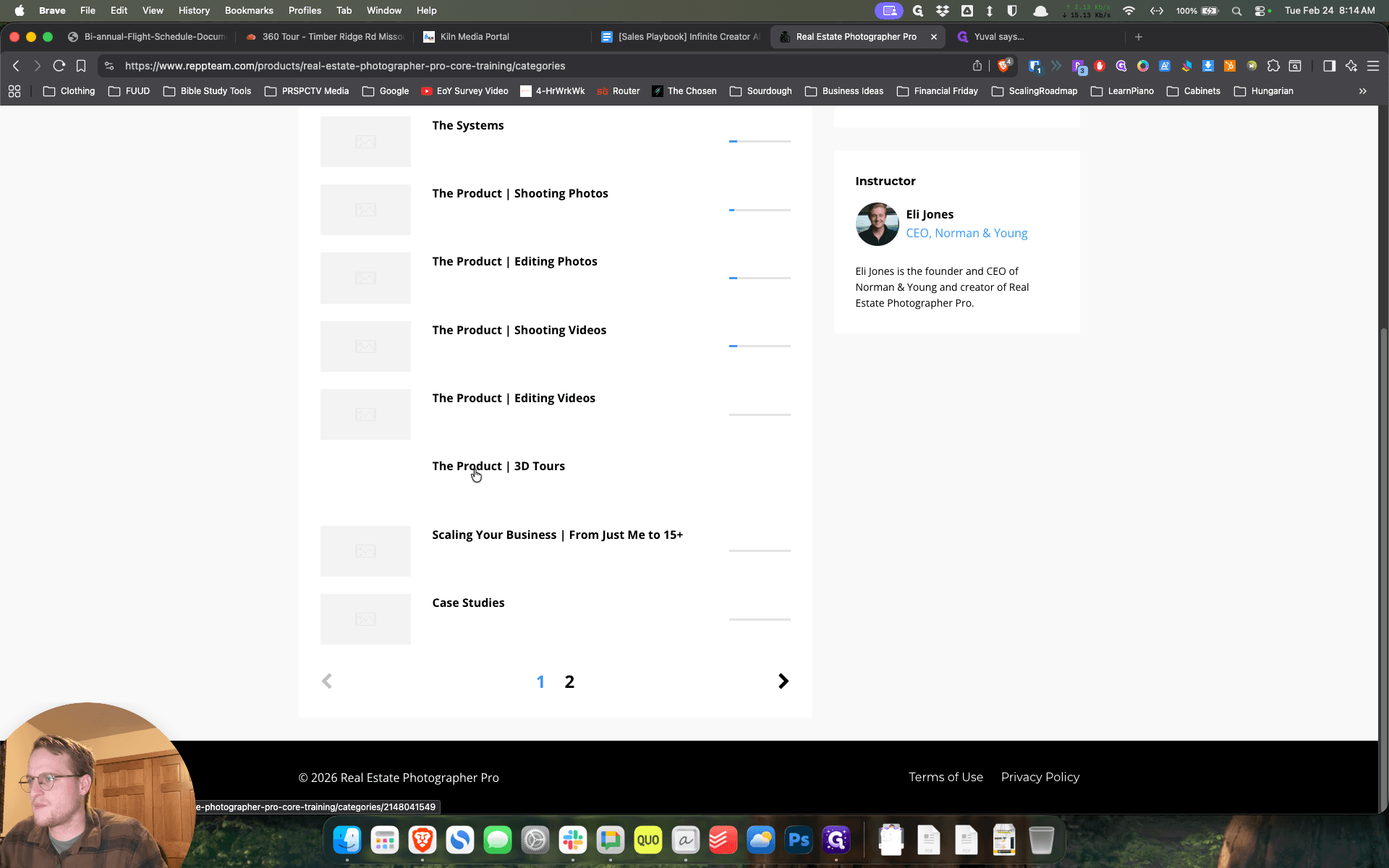
Task: Click the Case Studies progress bar
Action: [x=760, y=619]
